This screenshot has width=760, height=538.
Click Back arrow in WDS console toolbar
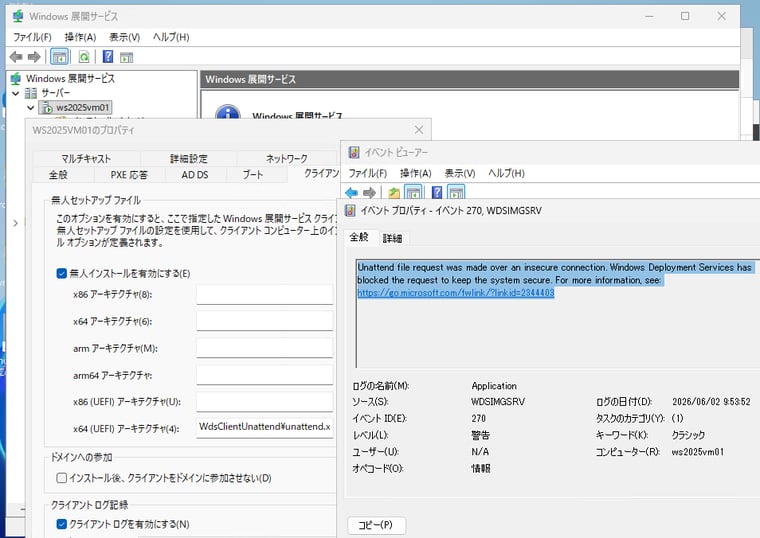pos(16,57)
